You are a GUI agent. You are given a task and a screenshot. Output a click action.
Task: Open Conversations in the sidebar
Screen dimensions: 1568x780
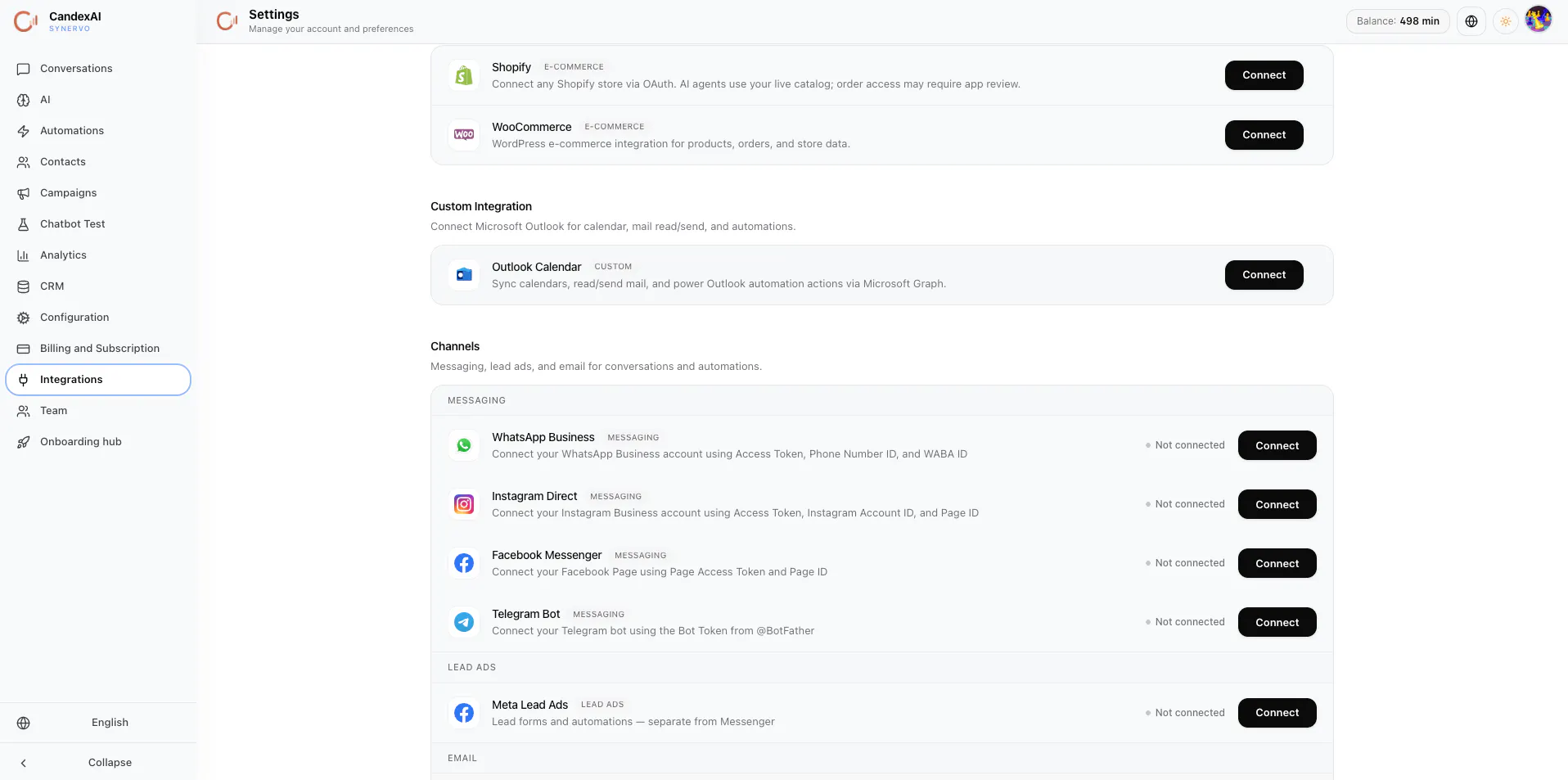pos(98,69)
